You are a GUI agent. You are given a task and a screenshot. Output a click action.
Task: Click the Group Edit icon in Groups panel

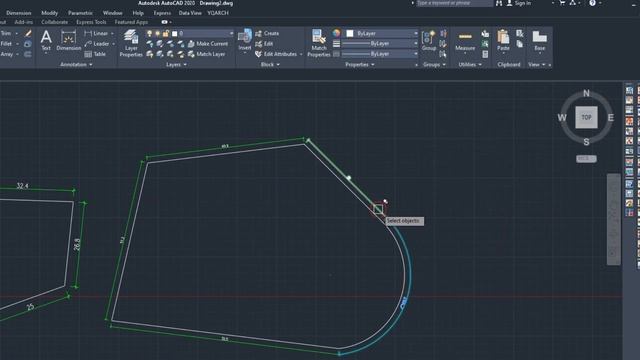point(443,44)
